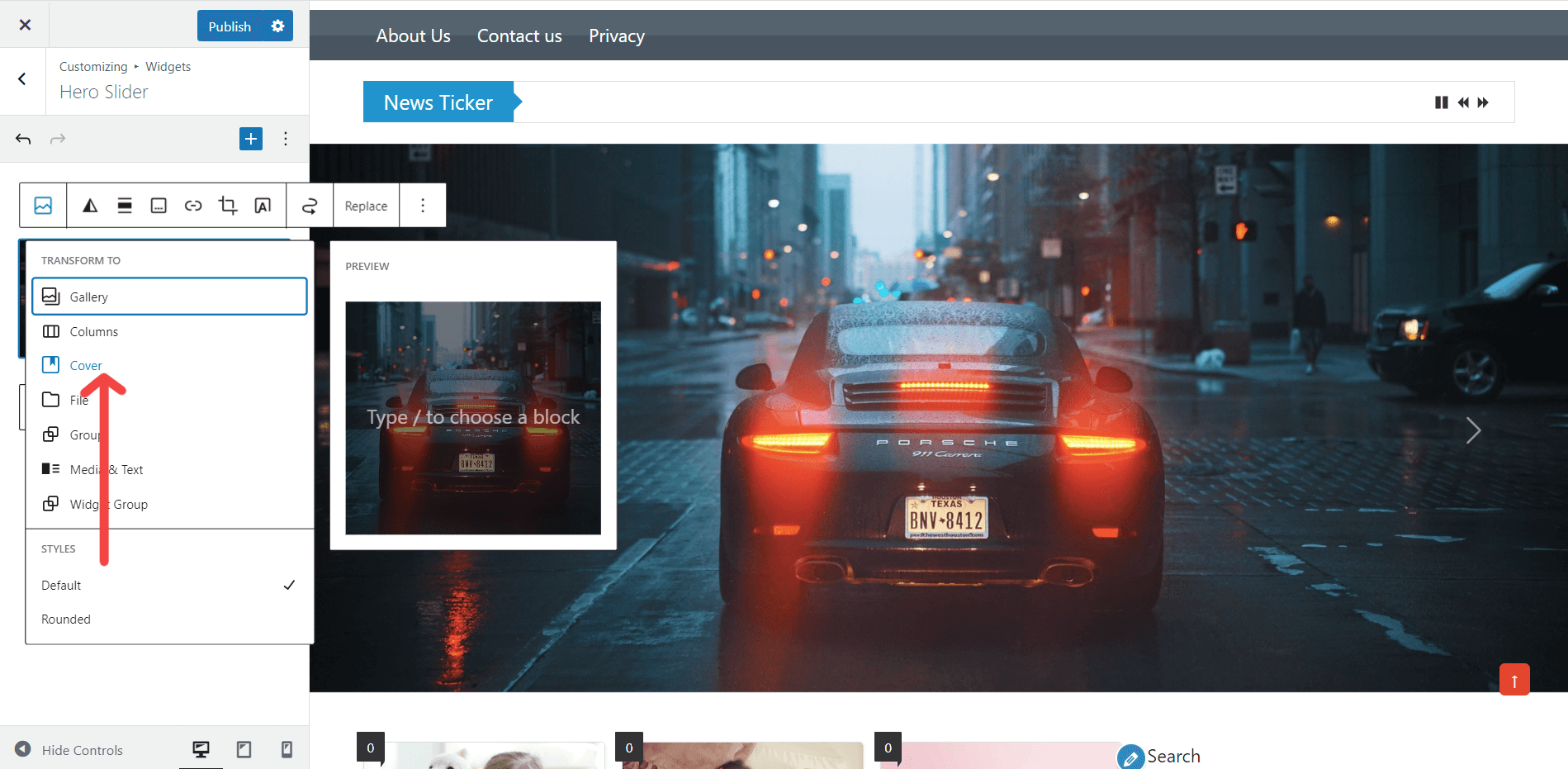
Task: Click the Hero Slider section title
Action: coord(104,92)
